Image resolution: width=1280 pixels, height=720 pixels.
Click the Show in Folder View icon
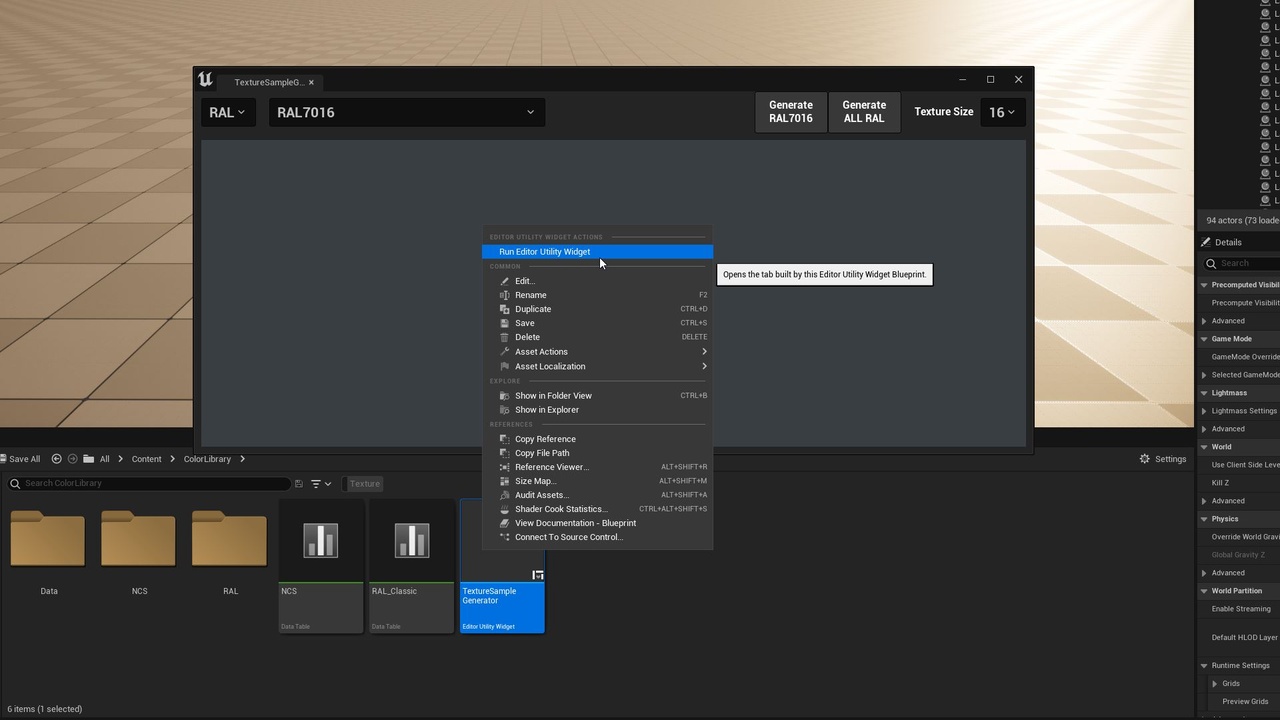tap(504, 395)
